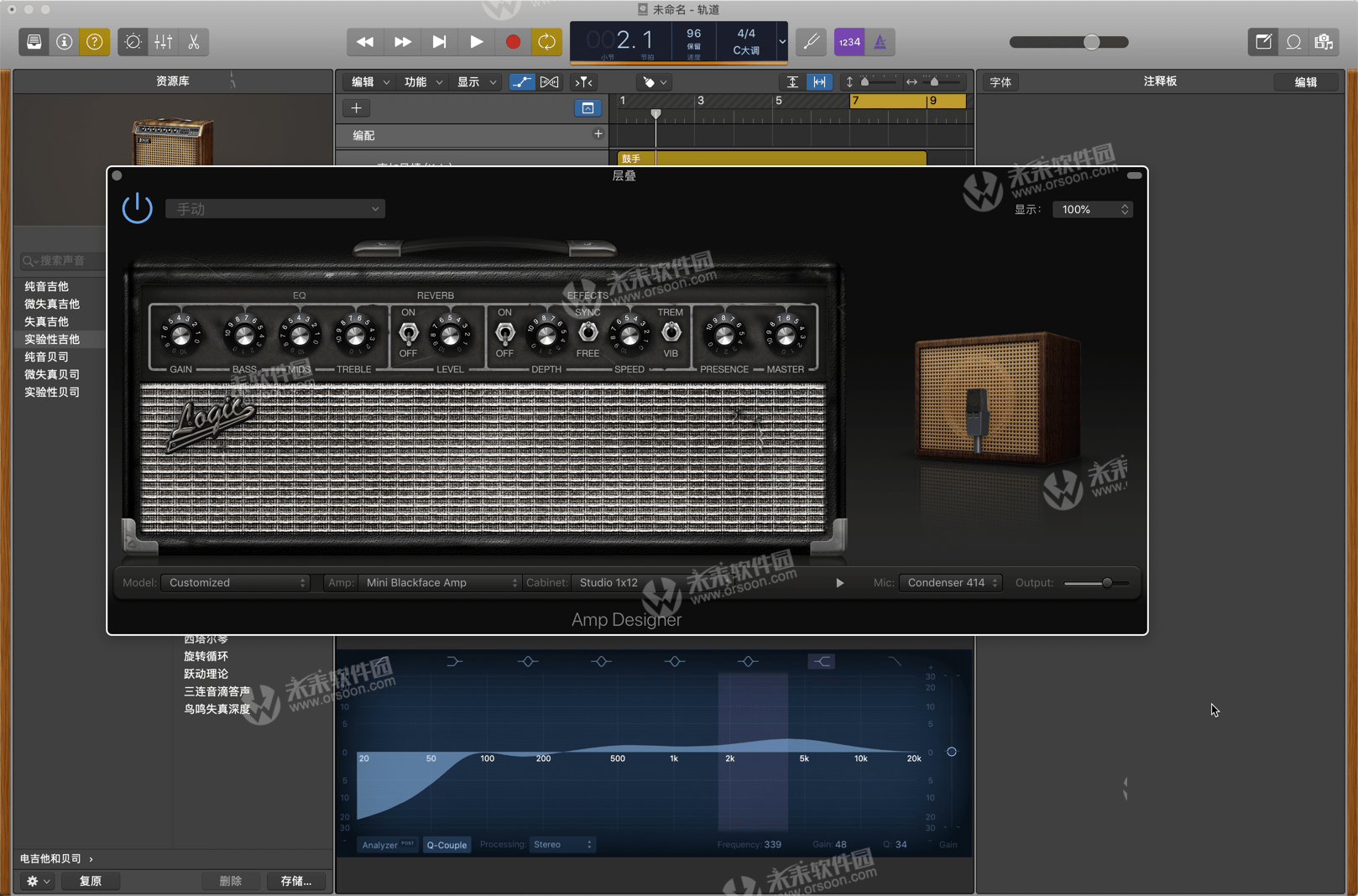Open the pointer tool dropdown
This screenshot has width=1358, height=896.
point(655,82)
